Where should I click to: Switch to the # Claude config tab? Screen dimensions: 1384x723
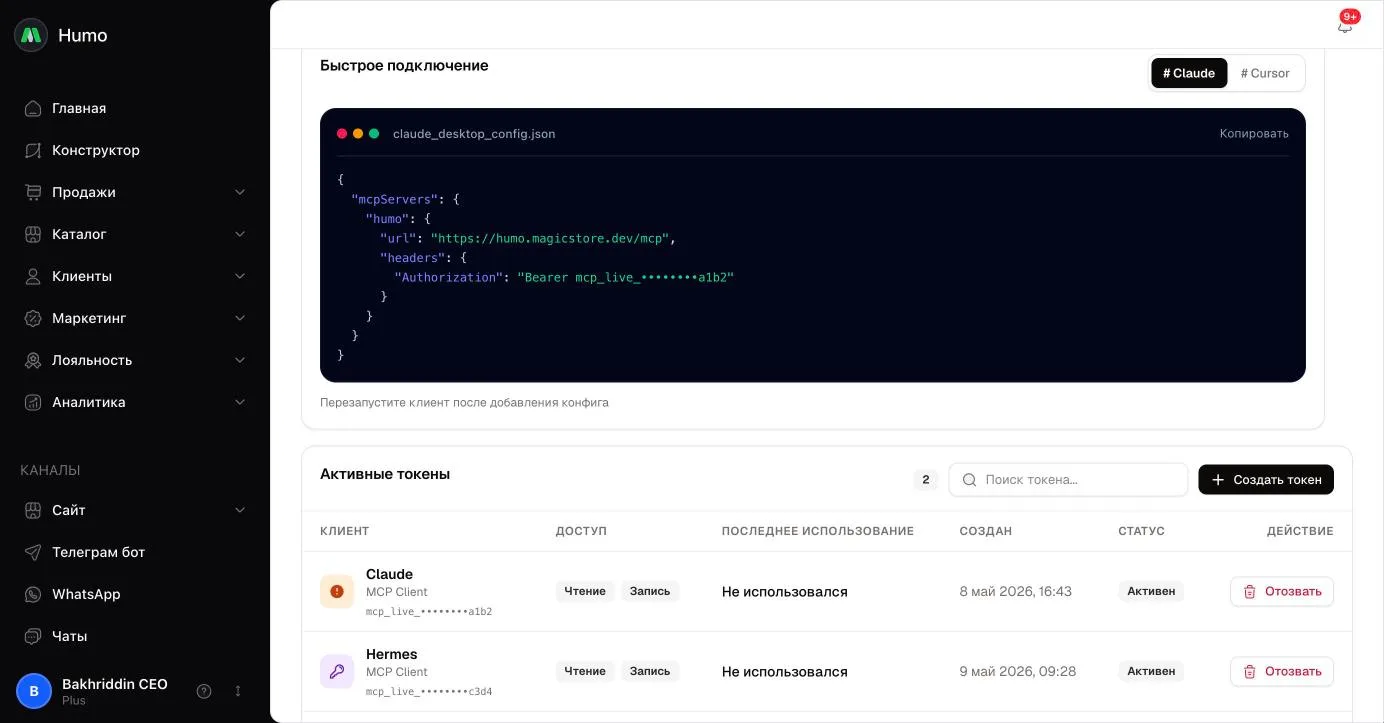1189,73
